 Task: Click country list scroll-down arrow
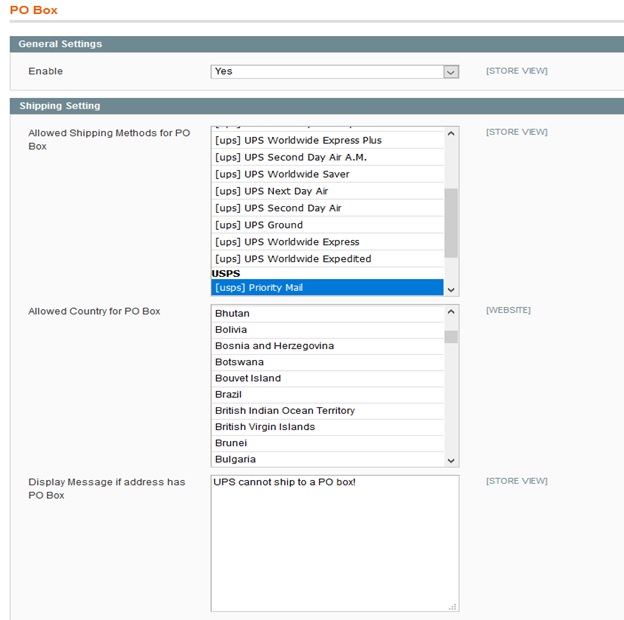point(451,461)
